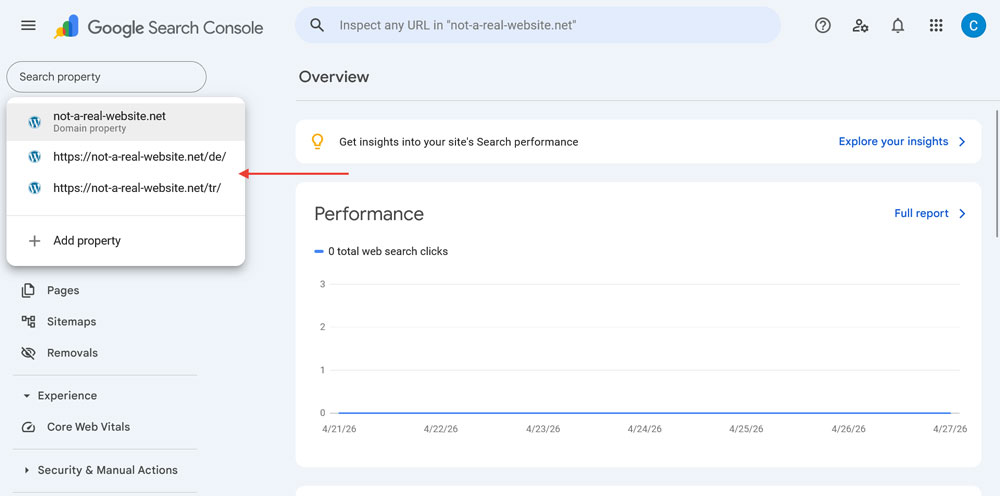The width and height of the screenshot is (1000, 496).
Task: Open the account avatar labeled C
Action: [x=973, y=26]
